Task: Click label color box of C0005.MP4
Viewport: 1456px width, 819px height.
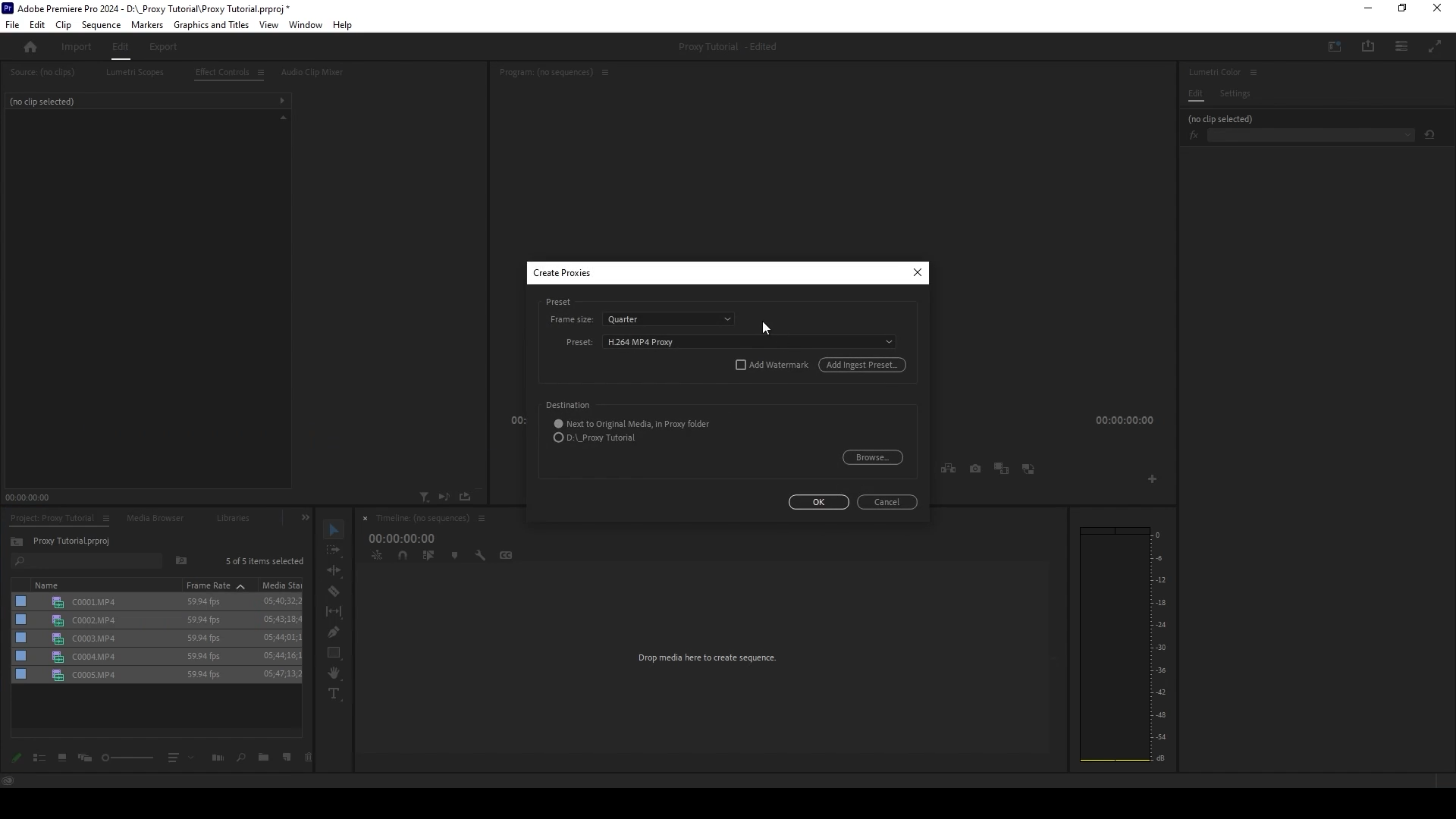Action: point(21,675)
